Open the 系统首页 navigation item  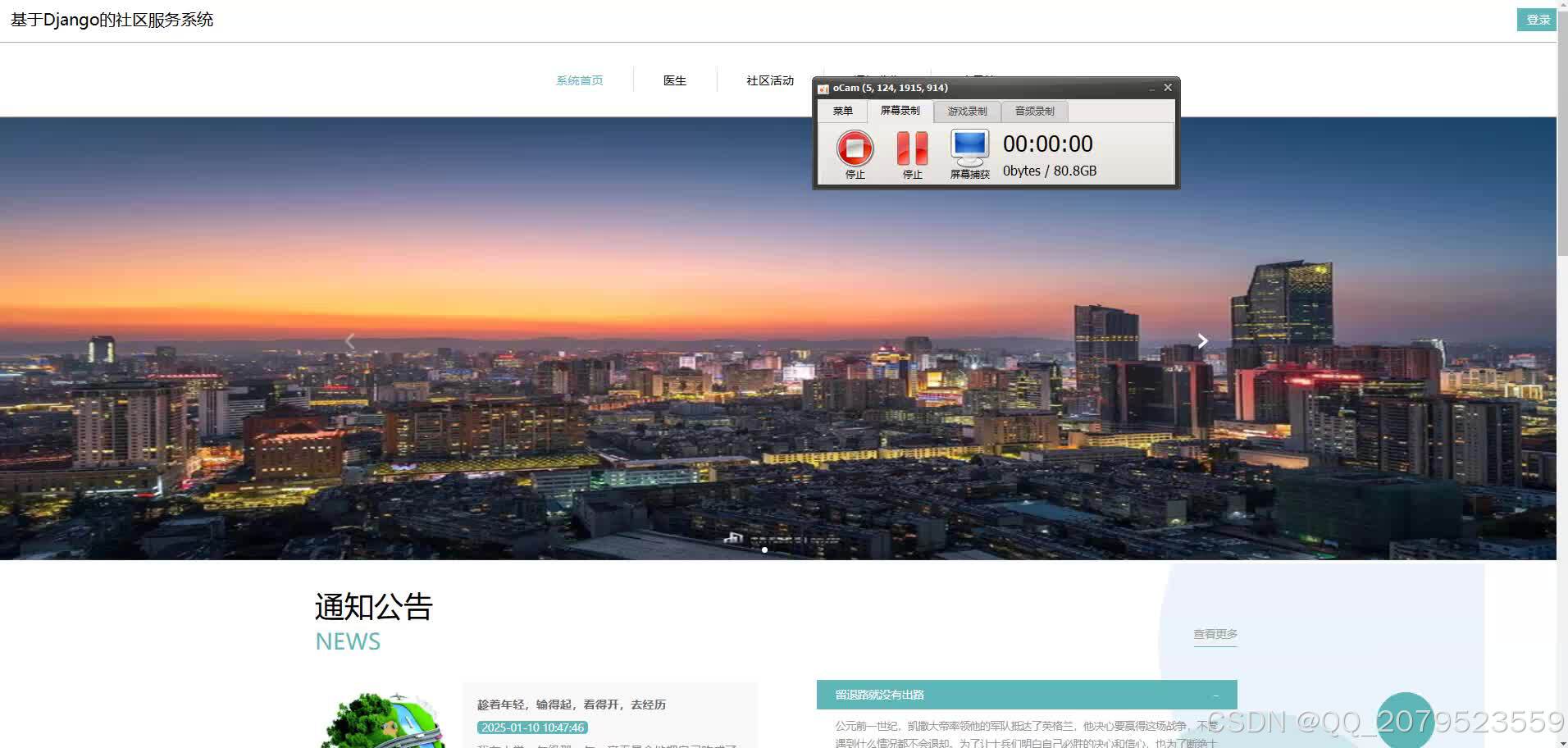click(x=580, y=80)
